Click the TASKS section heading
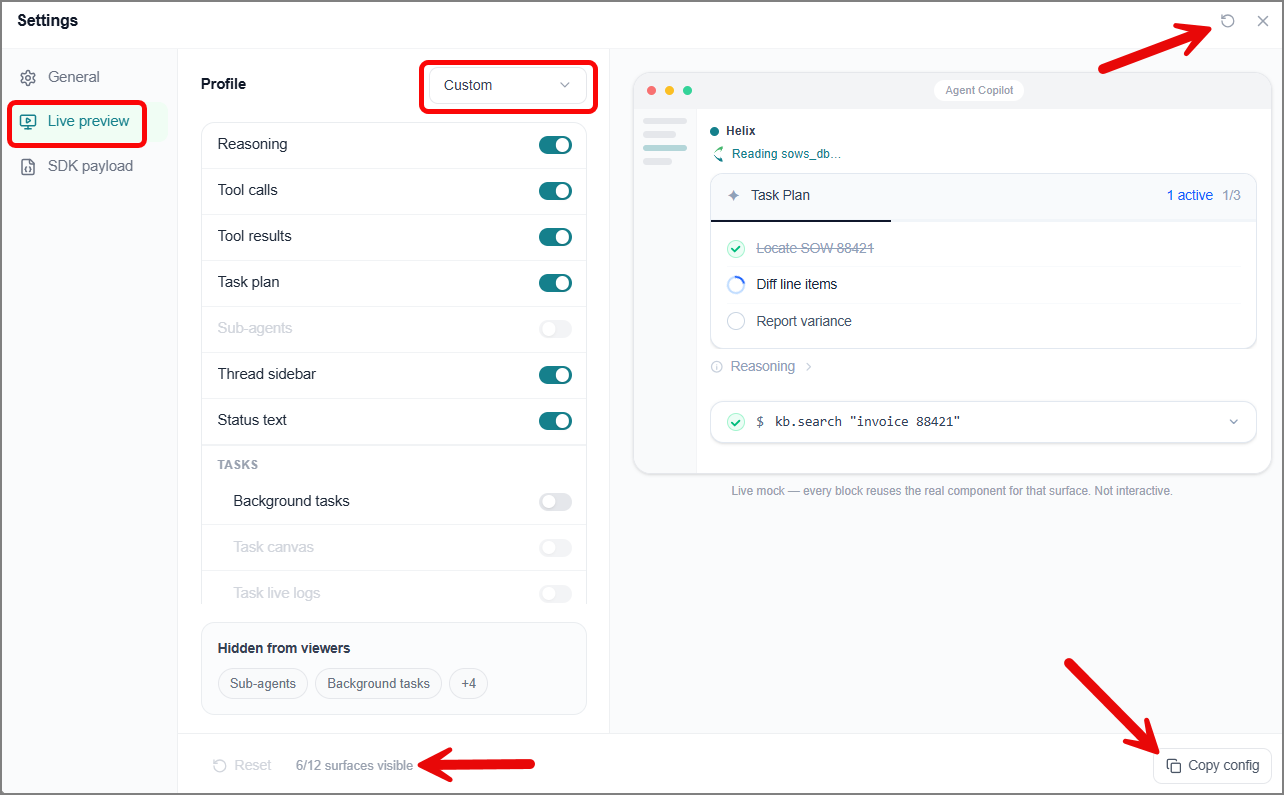This screenshot has height=795, width=1284. [238, 465]
